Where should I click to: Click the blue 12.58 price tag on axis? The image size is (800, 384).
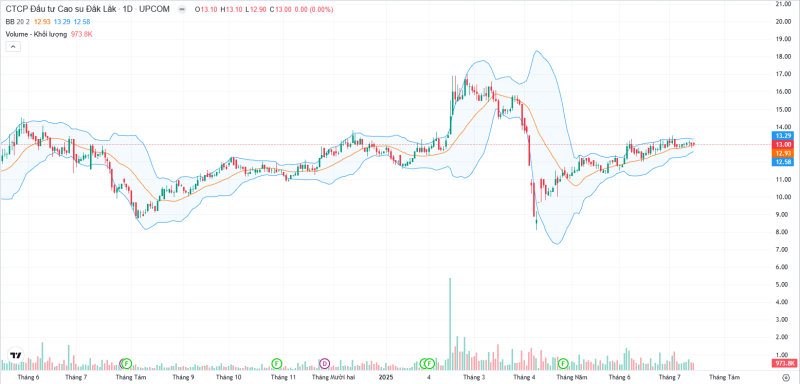pyautogui.click(x=784, y=162)
